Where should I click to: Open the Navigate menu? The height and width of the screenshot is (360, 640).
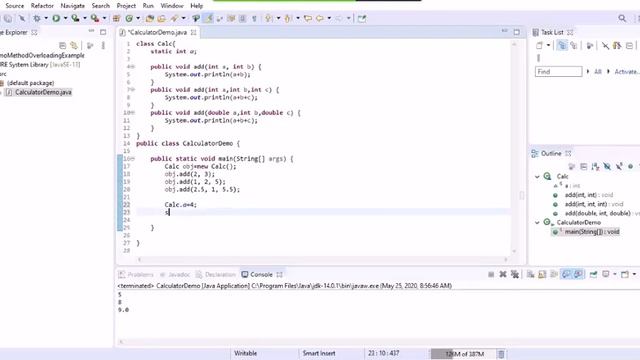(72, 6)
